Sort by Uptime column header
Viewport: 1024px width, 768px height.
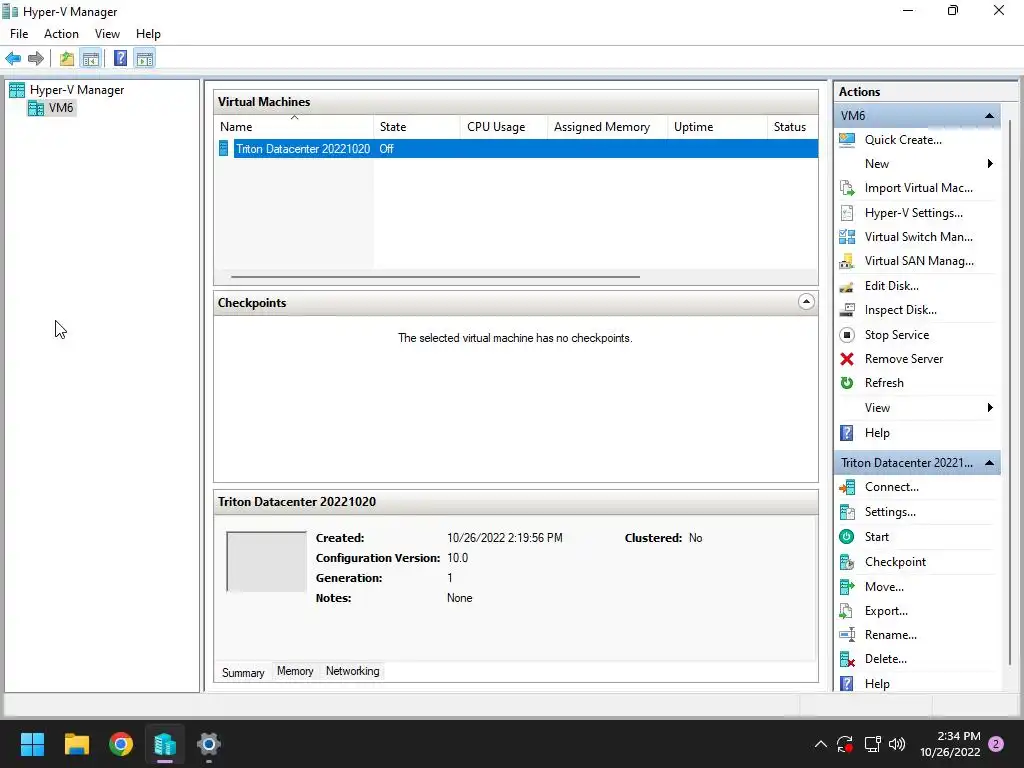[717, 127]
